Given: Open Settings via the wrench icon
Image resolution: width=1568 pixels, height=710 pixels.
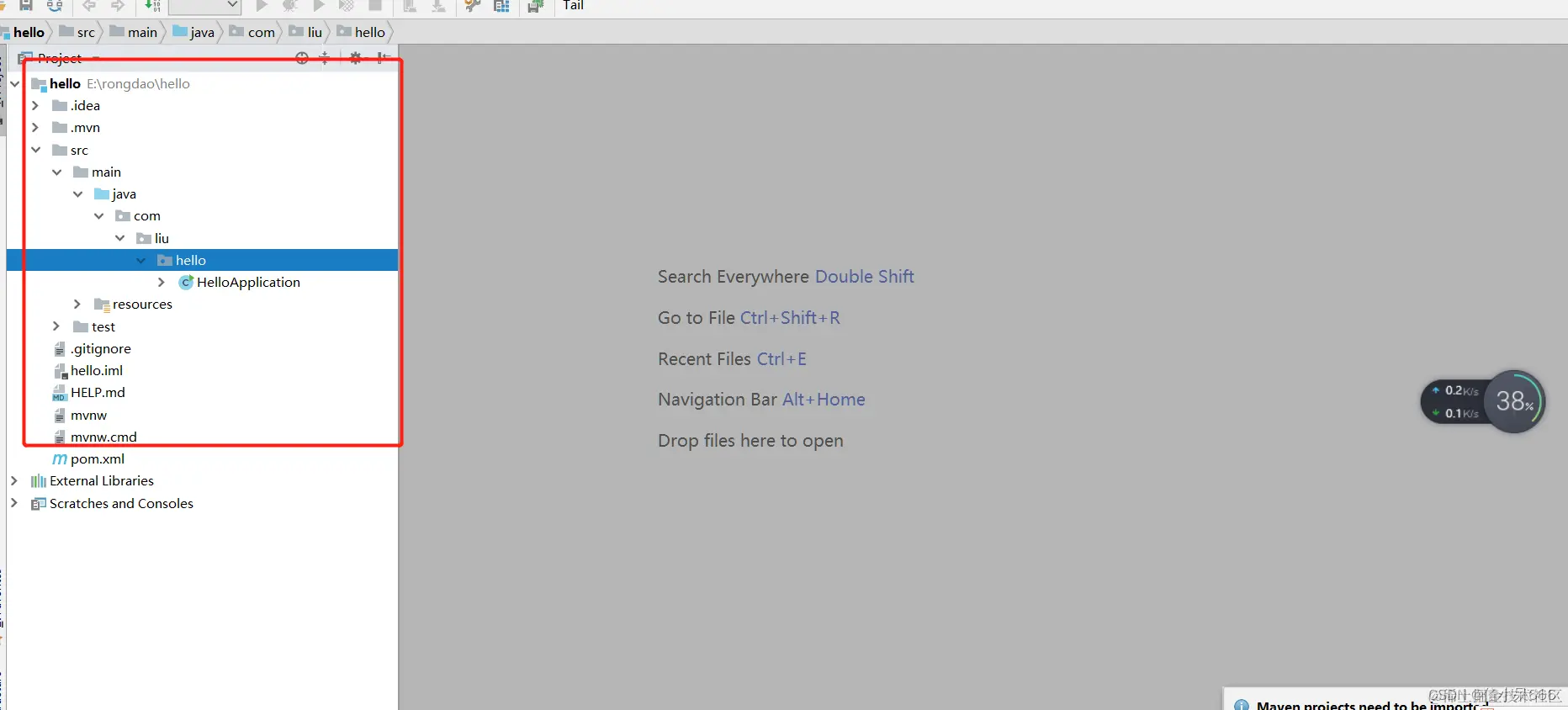Looking at the screenshot, I should [473, 5].
